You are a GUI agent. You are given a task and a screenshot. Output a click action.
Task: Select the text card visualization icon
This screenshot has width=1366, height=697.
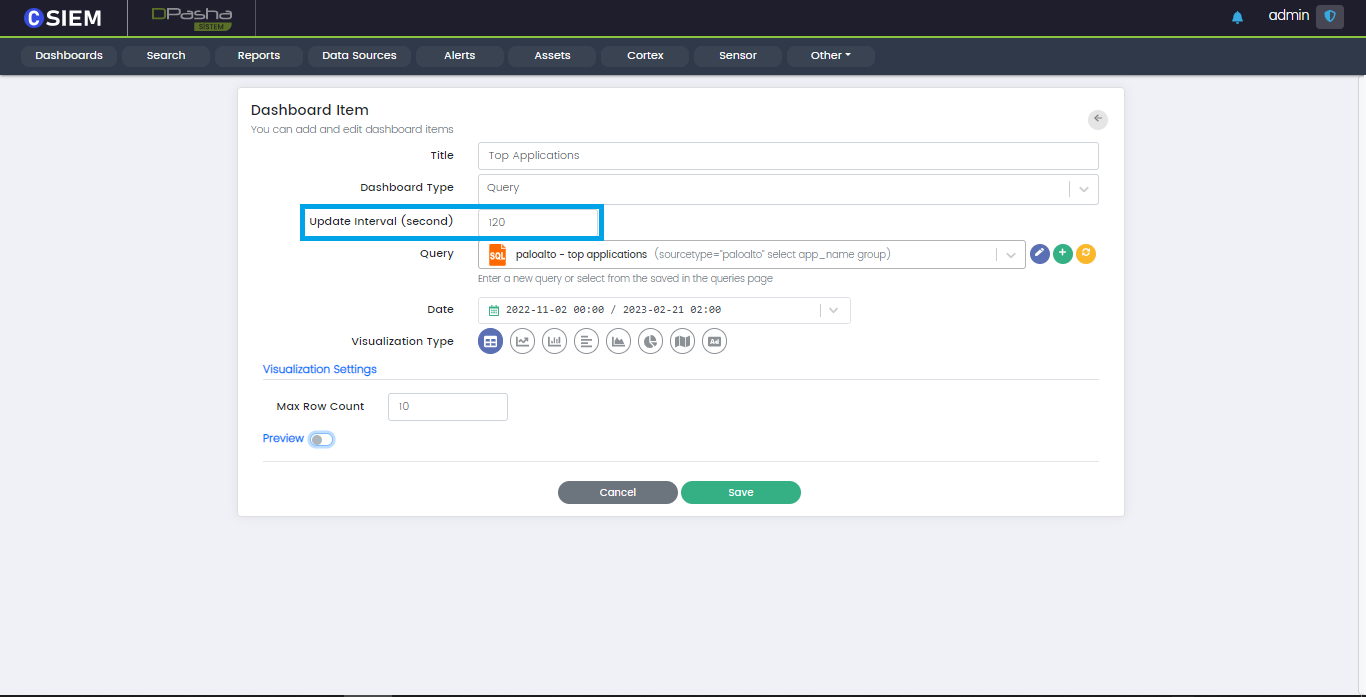click(714, 341)
